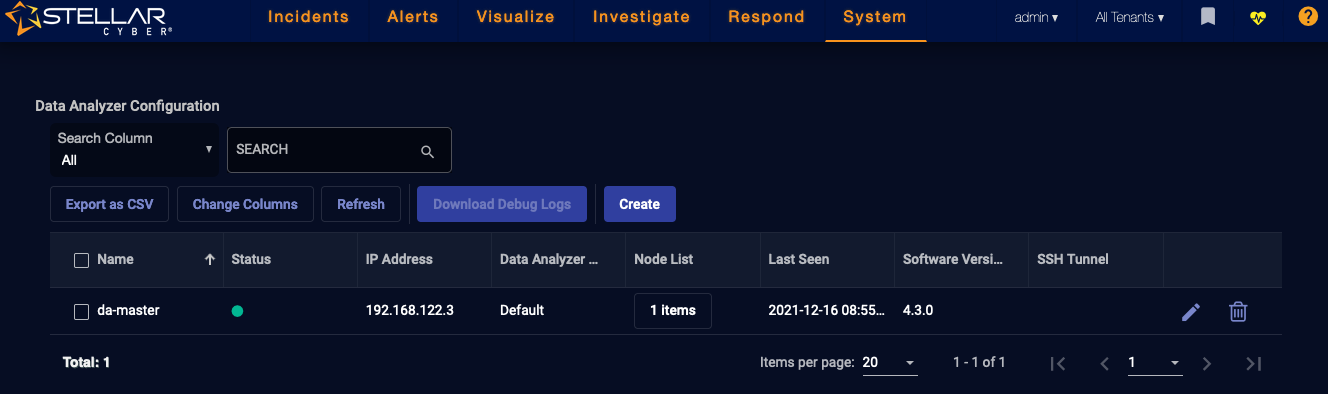Open the help question mark icon
Image resolution: width=1328 pixels, height=394 pixels.
click(1307, 17)
